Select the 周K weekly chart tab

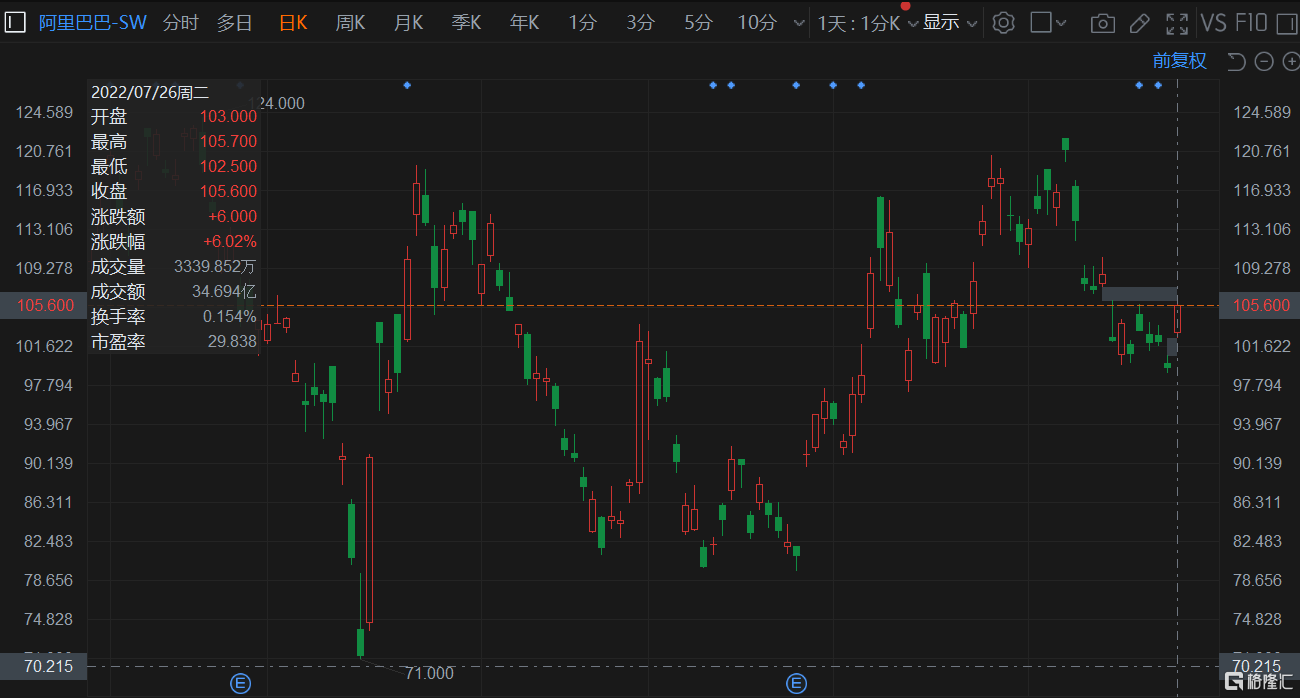coord(351,23)
